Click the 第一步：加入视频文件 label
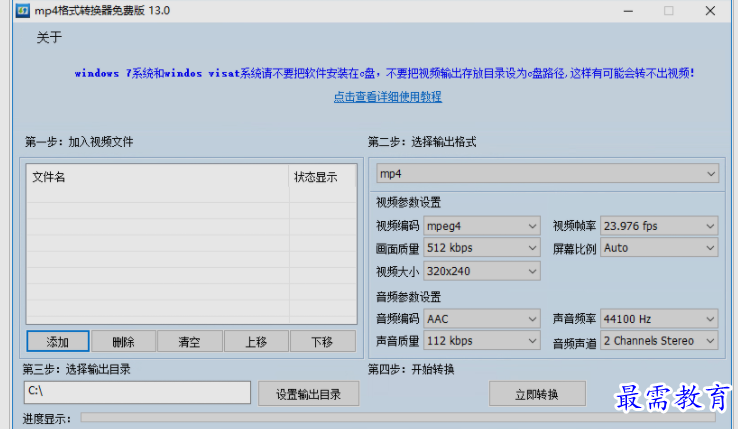 tap(79, 142)
